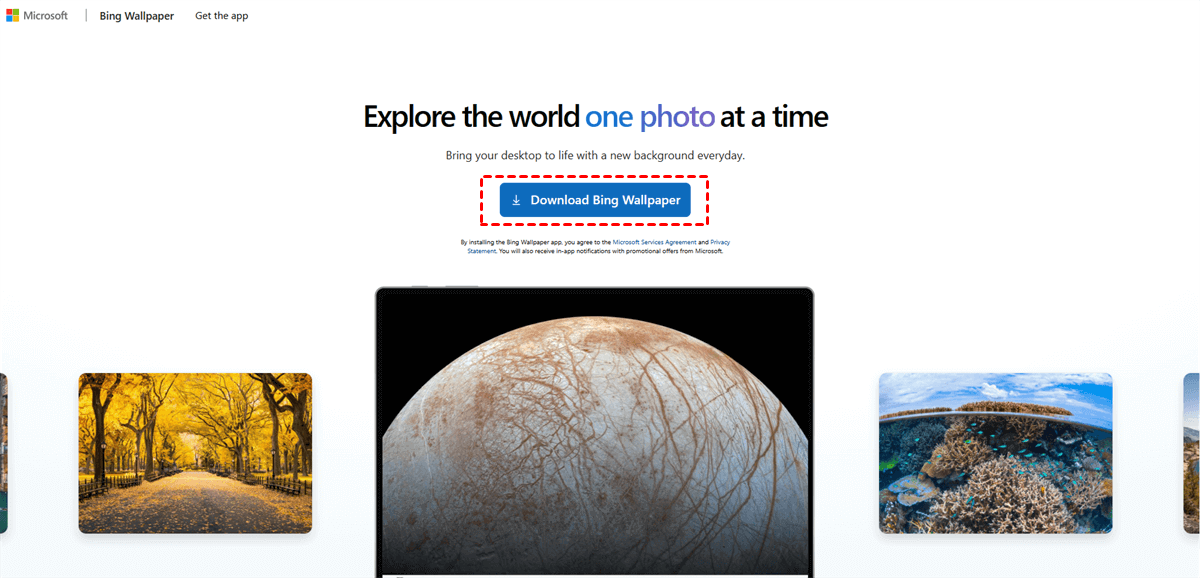
Task: Click the Microsoft four-square logo icon
Action: (x=13, y=16)
